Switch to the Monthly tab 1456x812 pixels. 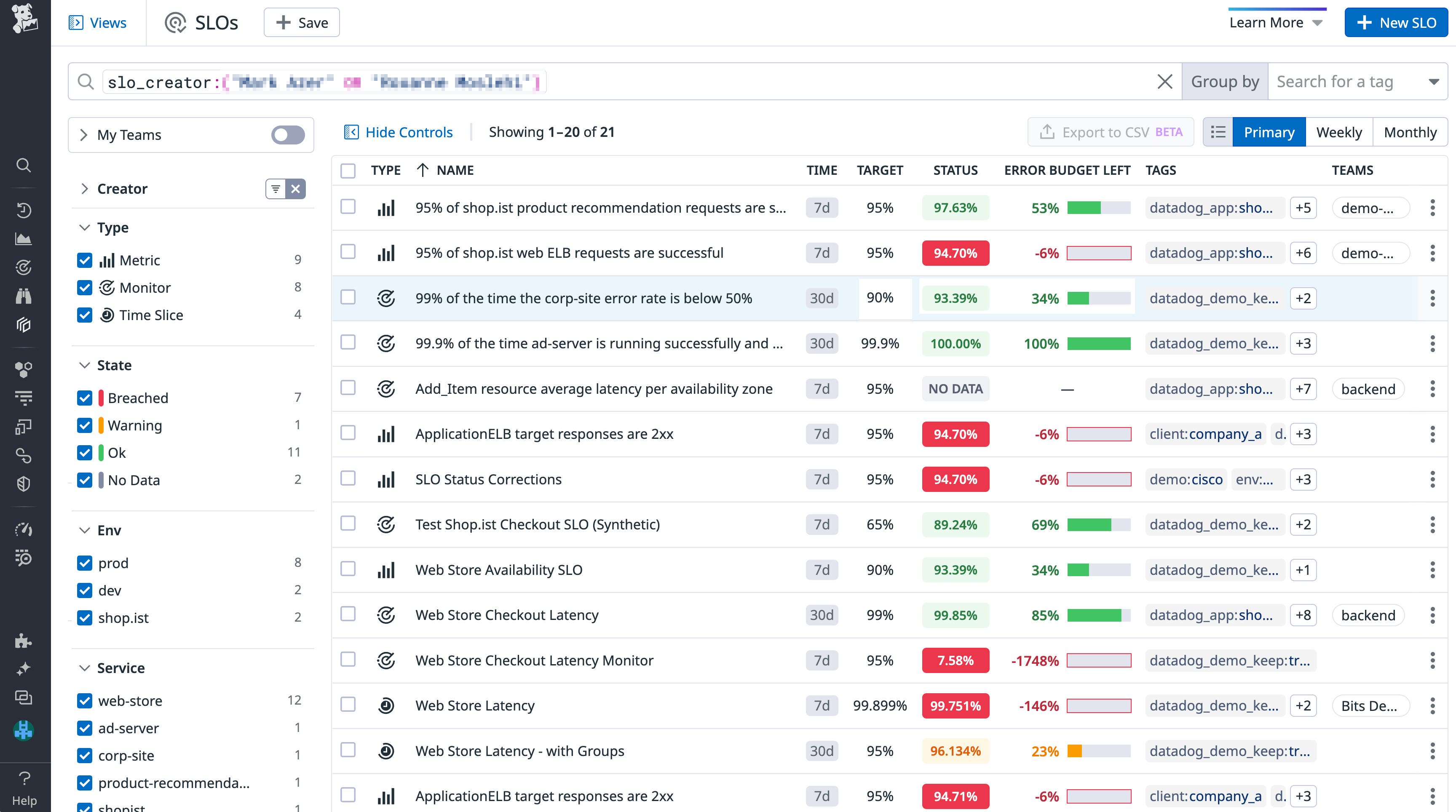(1410, 132)
